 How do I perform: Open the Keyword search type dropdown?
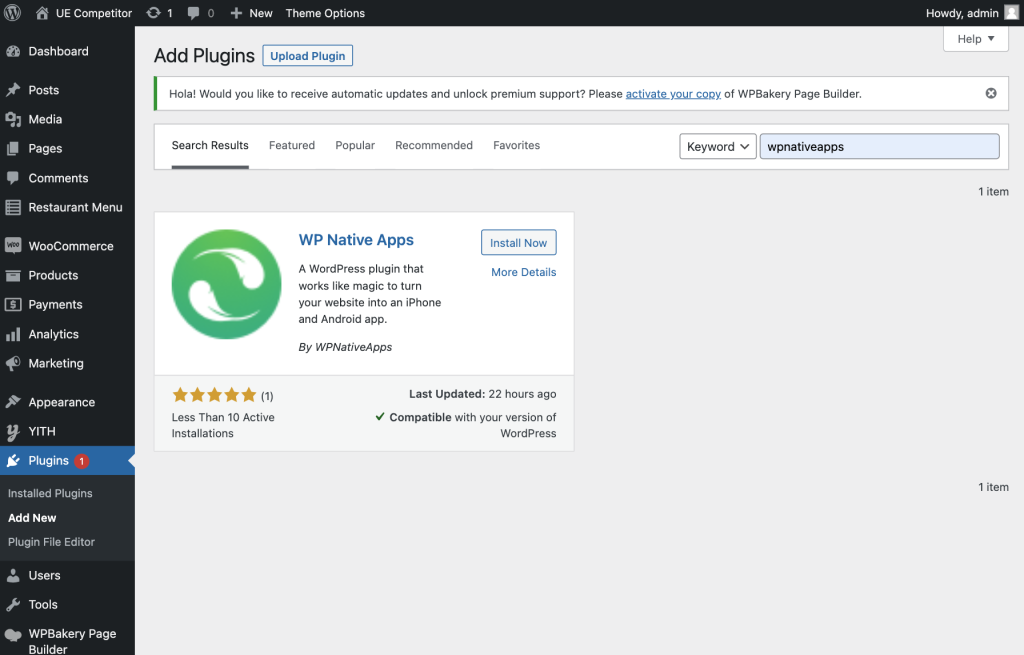[x=718, y=146]
